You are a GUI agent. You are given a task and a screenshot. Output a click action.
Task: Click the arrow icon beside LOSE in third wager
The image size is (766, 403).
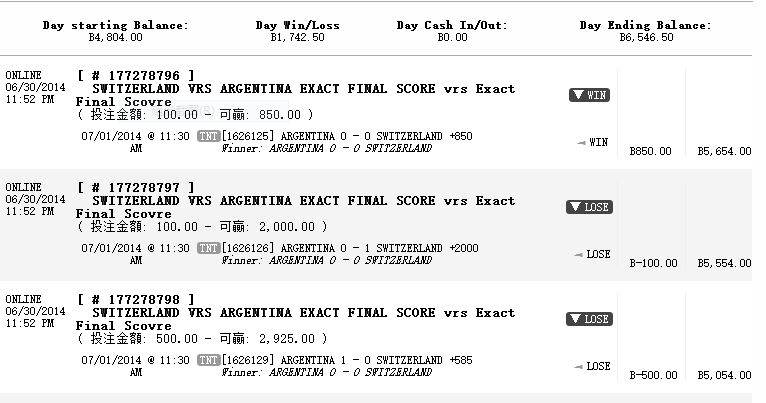(x=578, y=366)
